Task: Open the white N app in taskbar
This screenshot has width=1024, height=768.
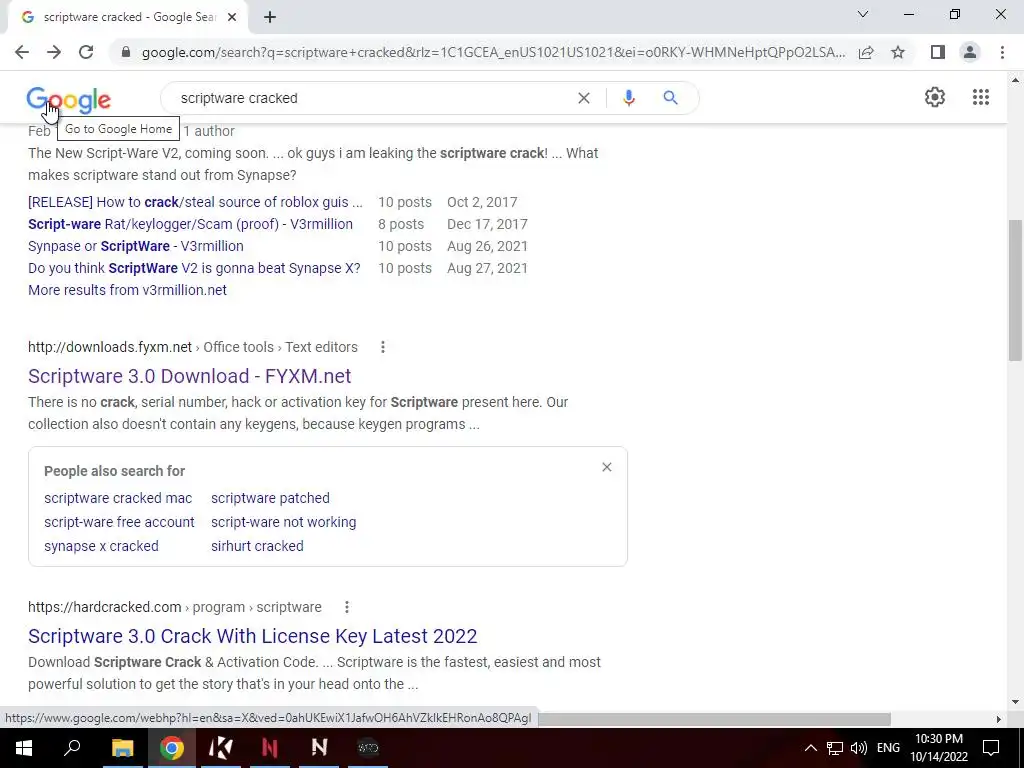Action: pyautogui.click(x=319, y=748)
